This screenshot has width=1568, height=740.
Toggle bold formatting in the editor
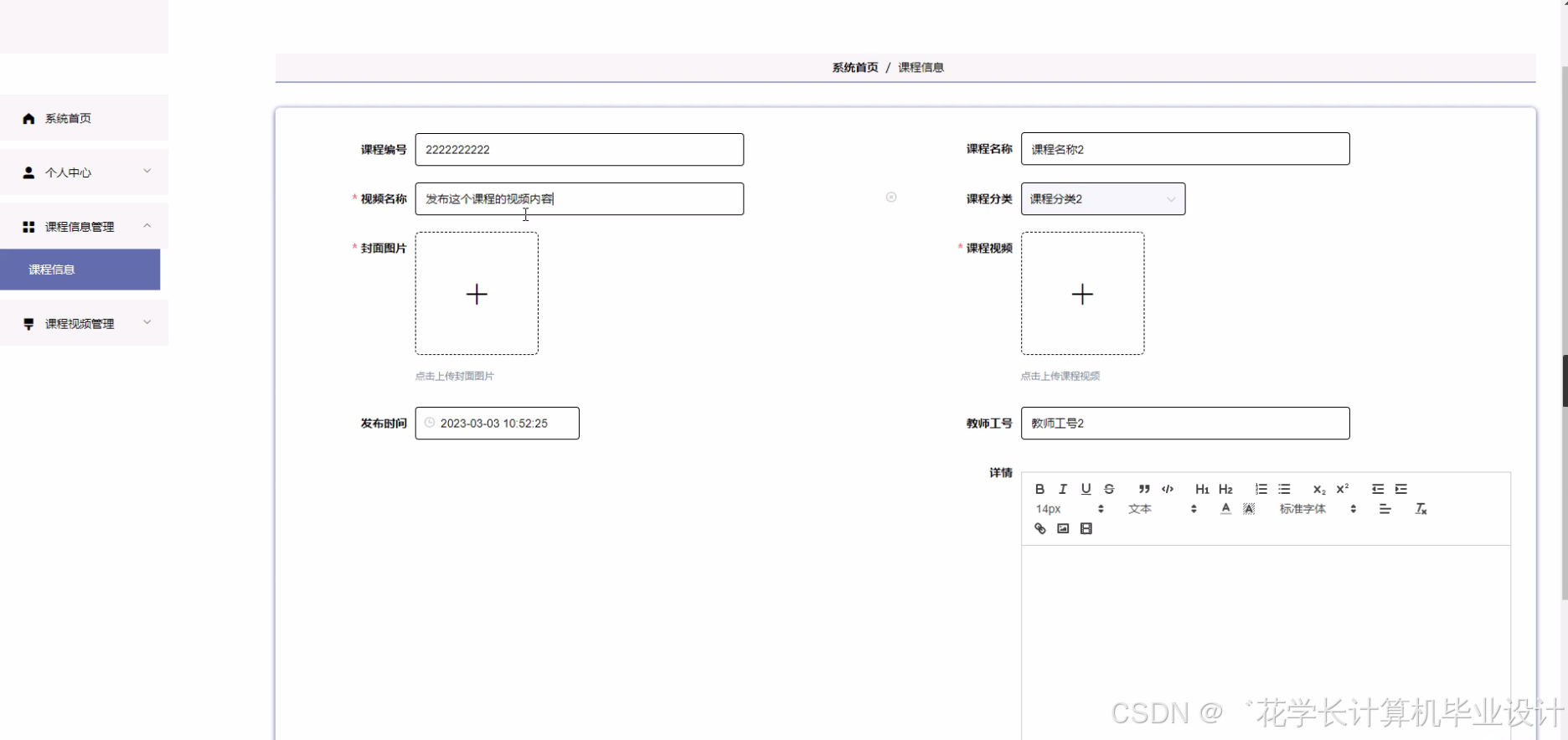(x=1039, y=489)
